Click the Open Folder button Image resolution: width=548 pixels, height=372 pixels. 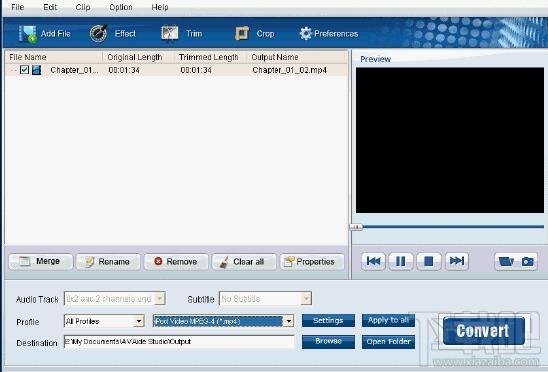(388, 342)
